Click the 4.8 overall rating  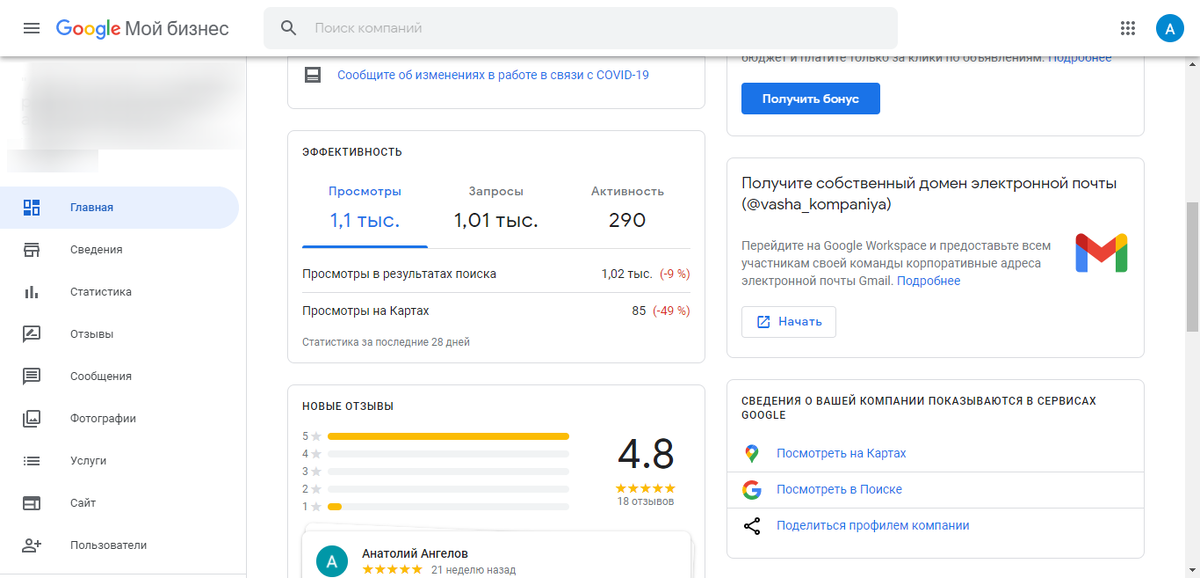click(645, 454)
